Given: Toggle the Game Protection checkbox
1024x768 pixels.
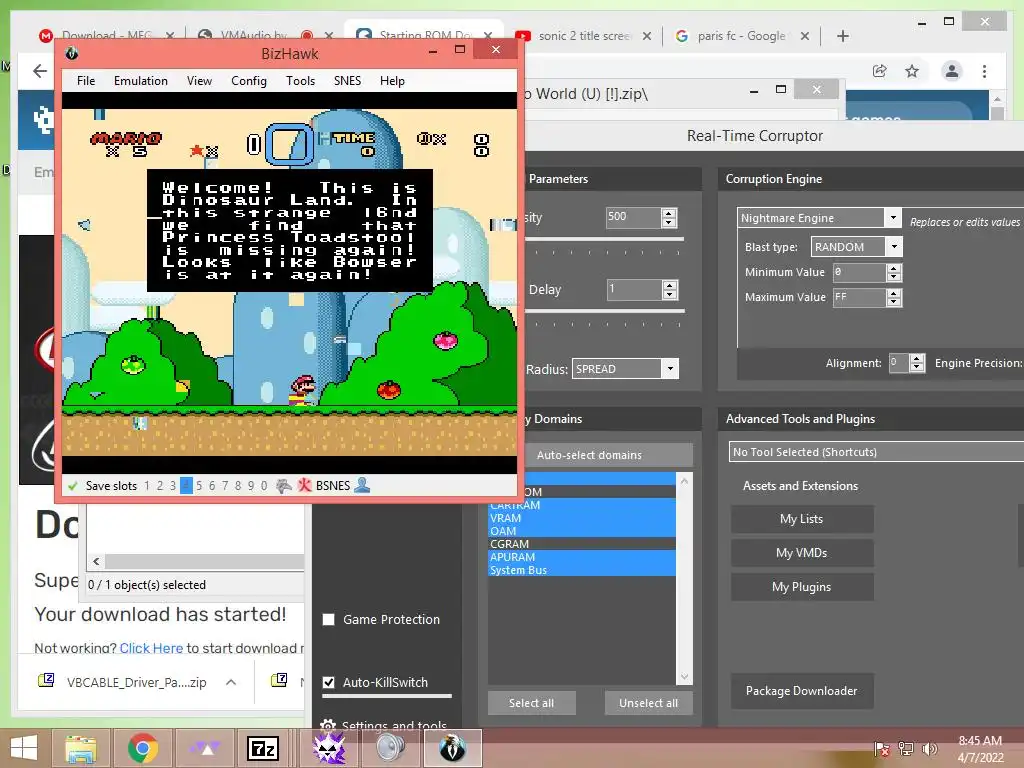Looking at the screenshot, I should tap(328, 619).
